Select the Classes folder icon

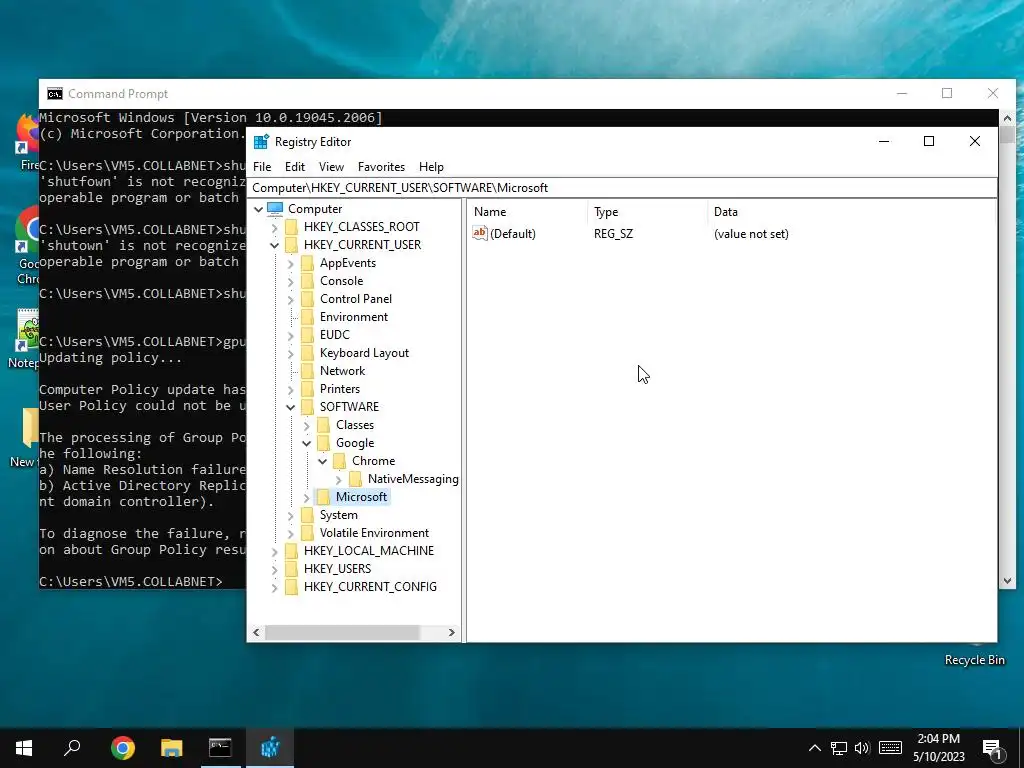click(x=323, y=424)
